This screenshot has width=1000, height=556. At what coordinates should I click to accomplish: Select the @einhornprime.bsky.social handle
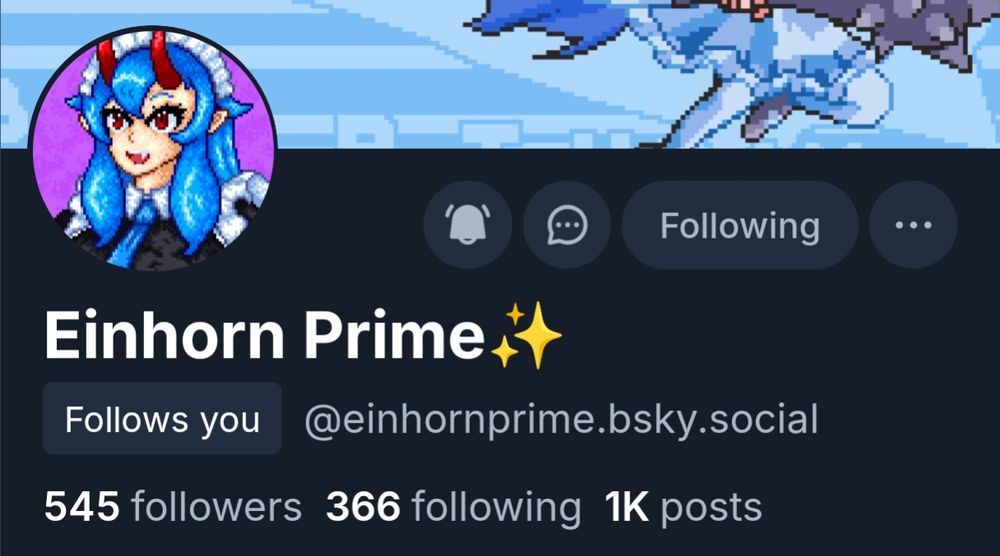(561, 420)
